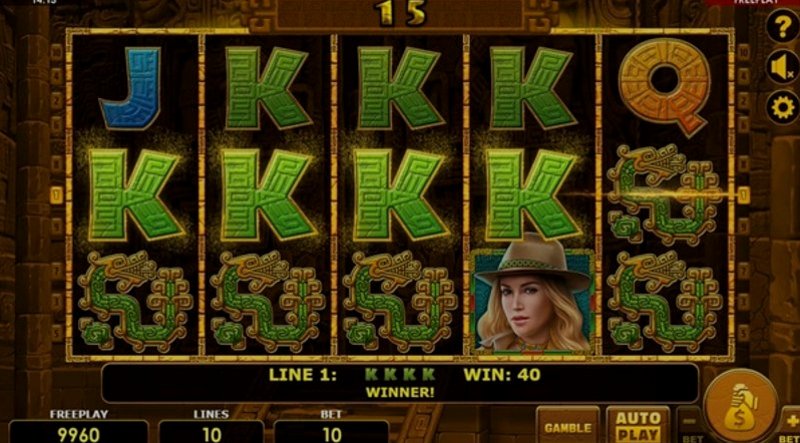
Task: Spin using the money bag button
Action: click(740, 407)
